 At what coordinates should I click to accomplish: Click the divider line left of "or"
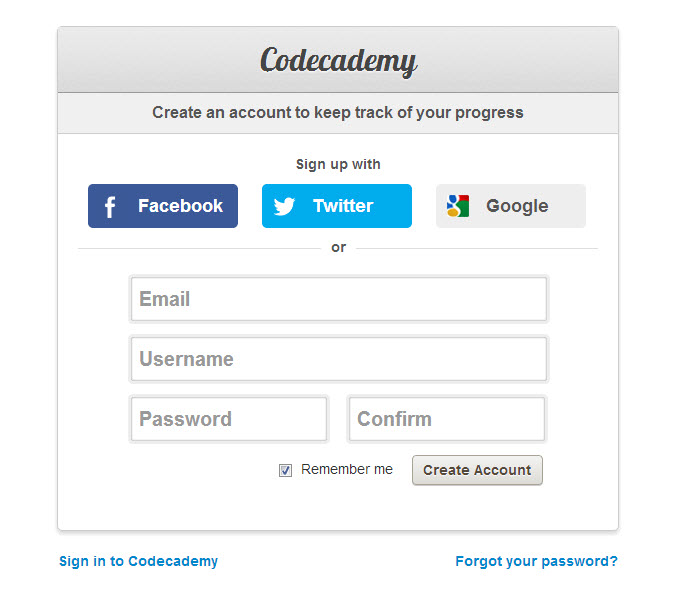click(x=198, y=248)
